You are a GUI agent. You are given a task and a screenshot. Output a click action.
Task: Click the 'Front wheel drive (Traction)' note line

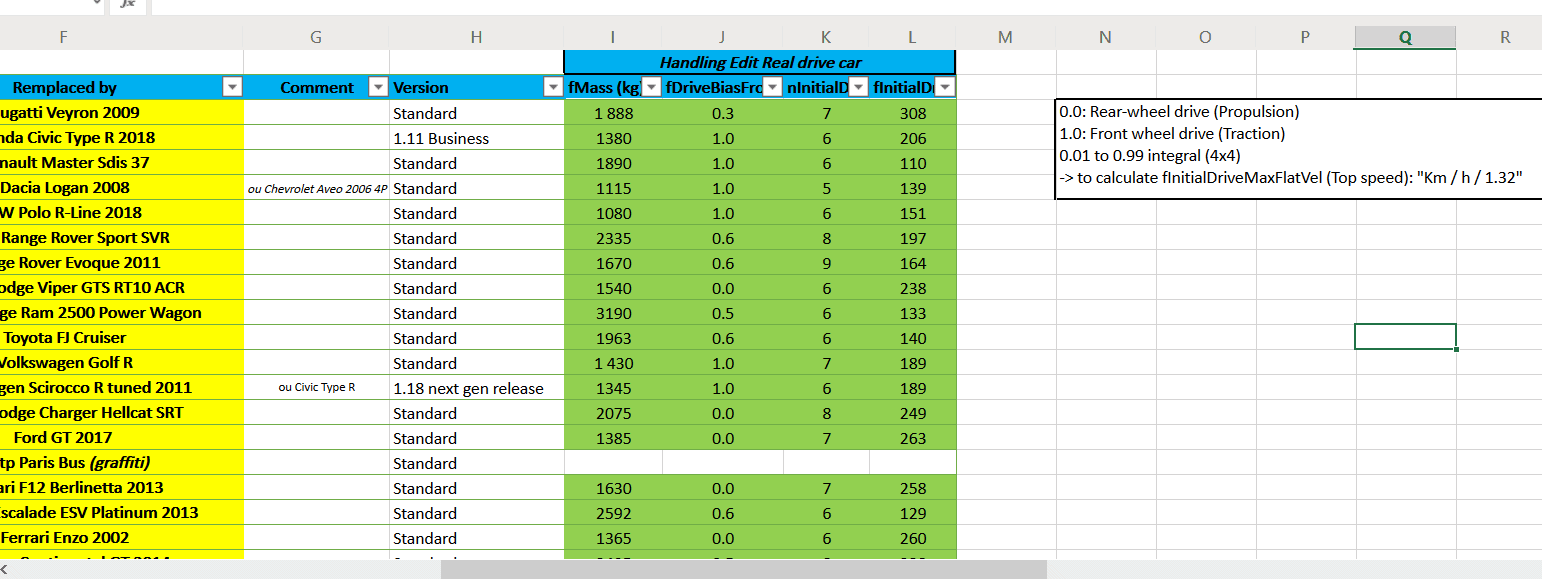(x=1172, y=133)
